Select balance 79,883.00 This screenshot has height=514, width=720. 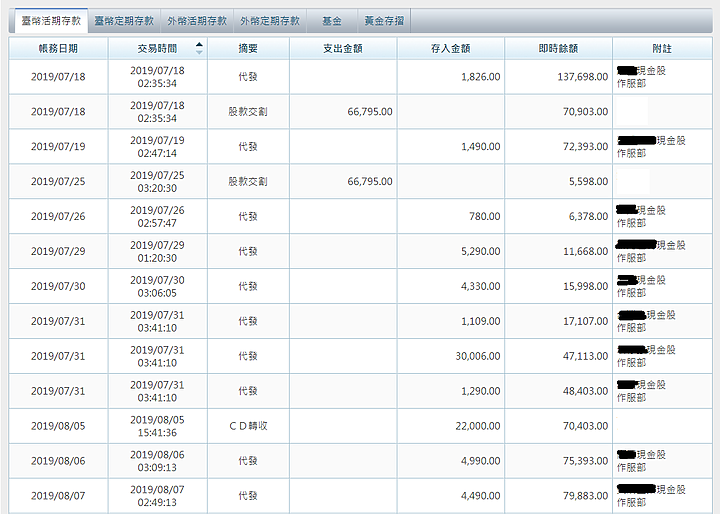585,496
